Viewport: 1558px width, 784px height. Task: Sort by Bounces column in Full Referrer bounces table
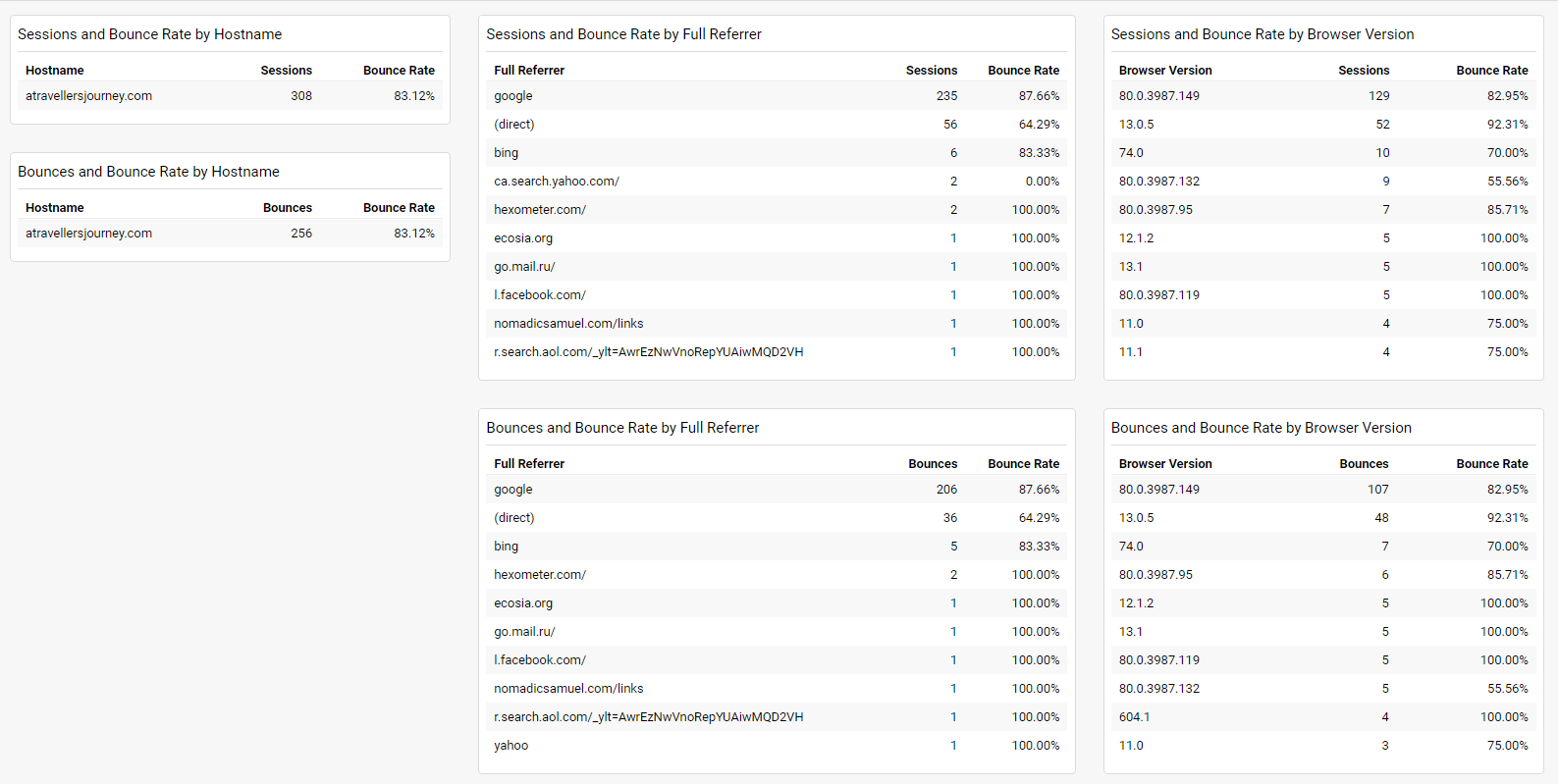933,464
